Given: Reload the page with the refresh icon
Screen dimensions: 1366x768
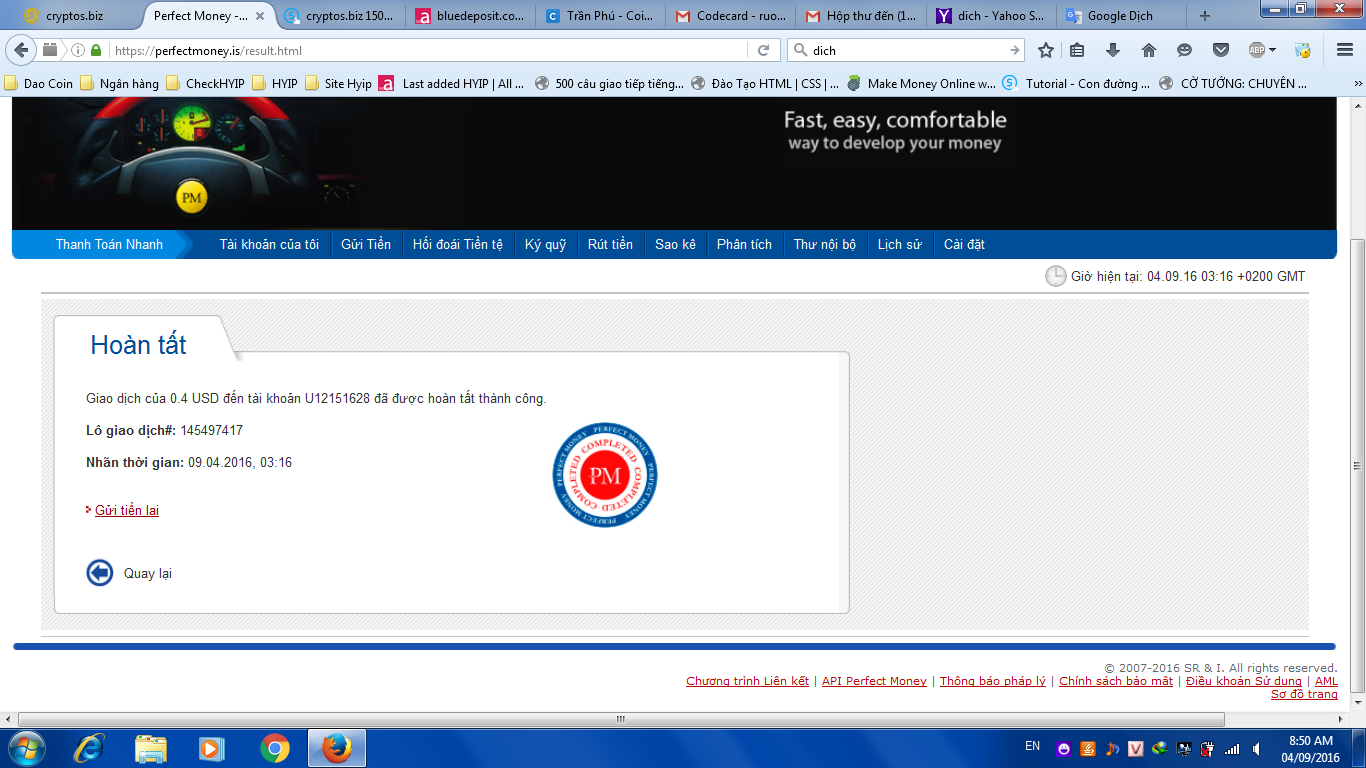Looking at the screenshot, I should pos(763,50).
